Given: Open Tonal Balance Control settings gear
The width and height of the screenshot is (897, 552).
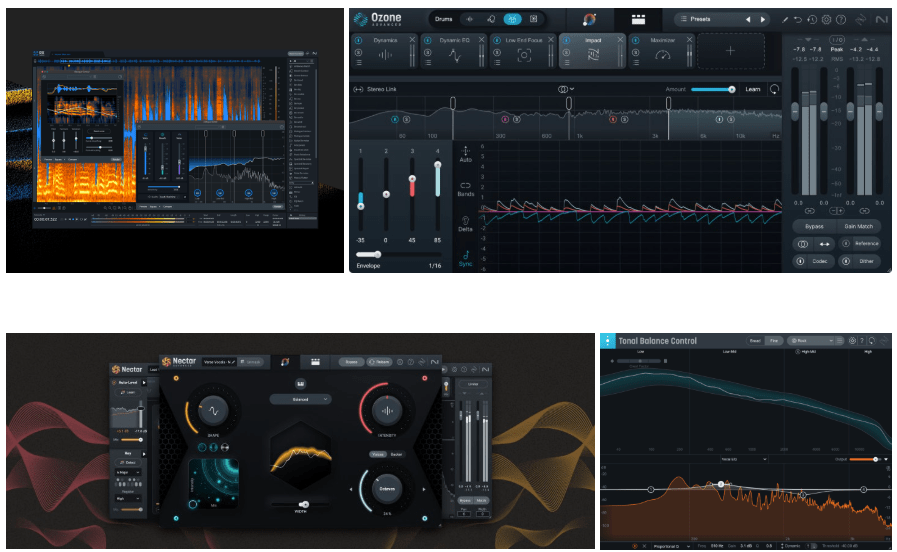Looking at the screenshot, I should click(851, 341).
